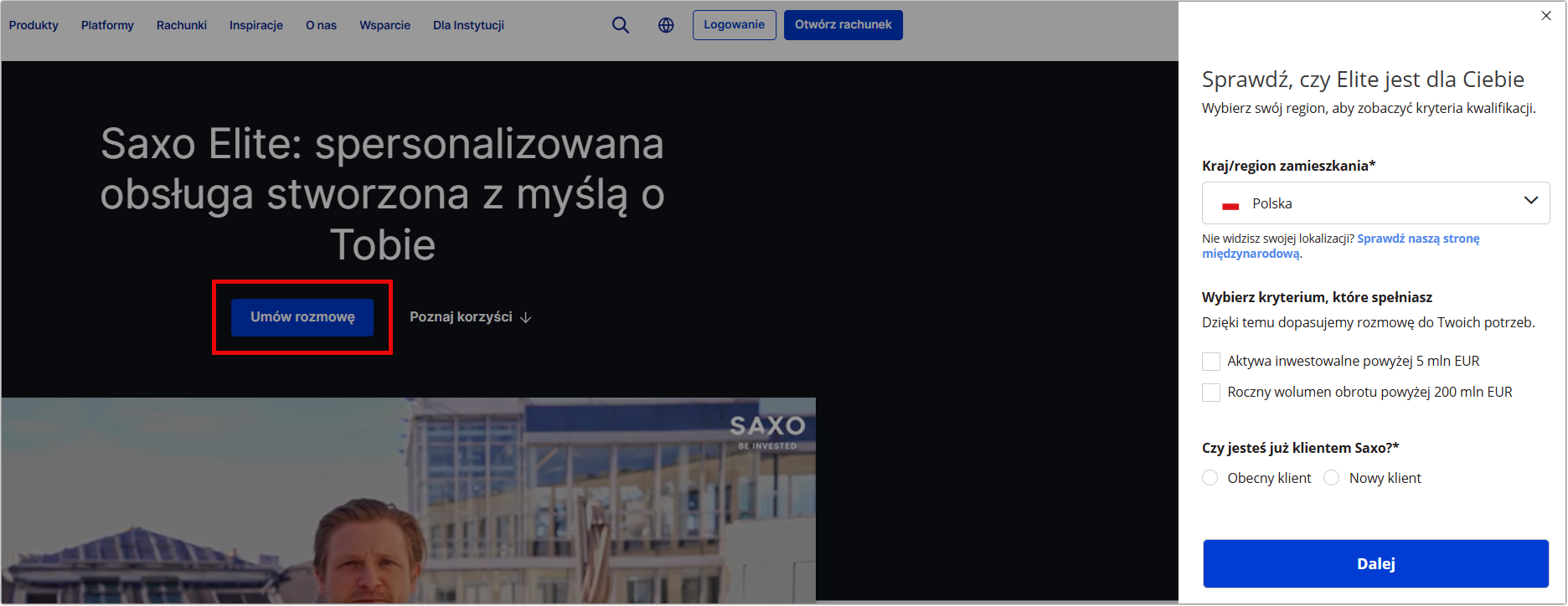The image size is (1568, 606).
Task: Open the Rachunki navigation menu
Action: coord(182,25)
